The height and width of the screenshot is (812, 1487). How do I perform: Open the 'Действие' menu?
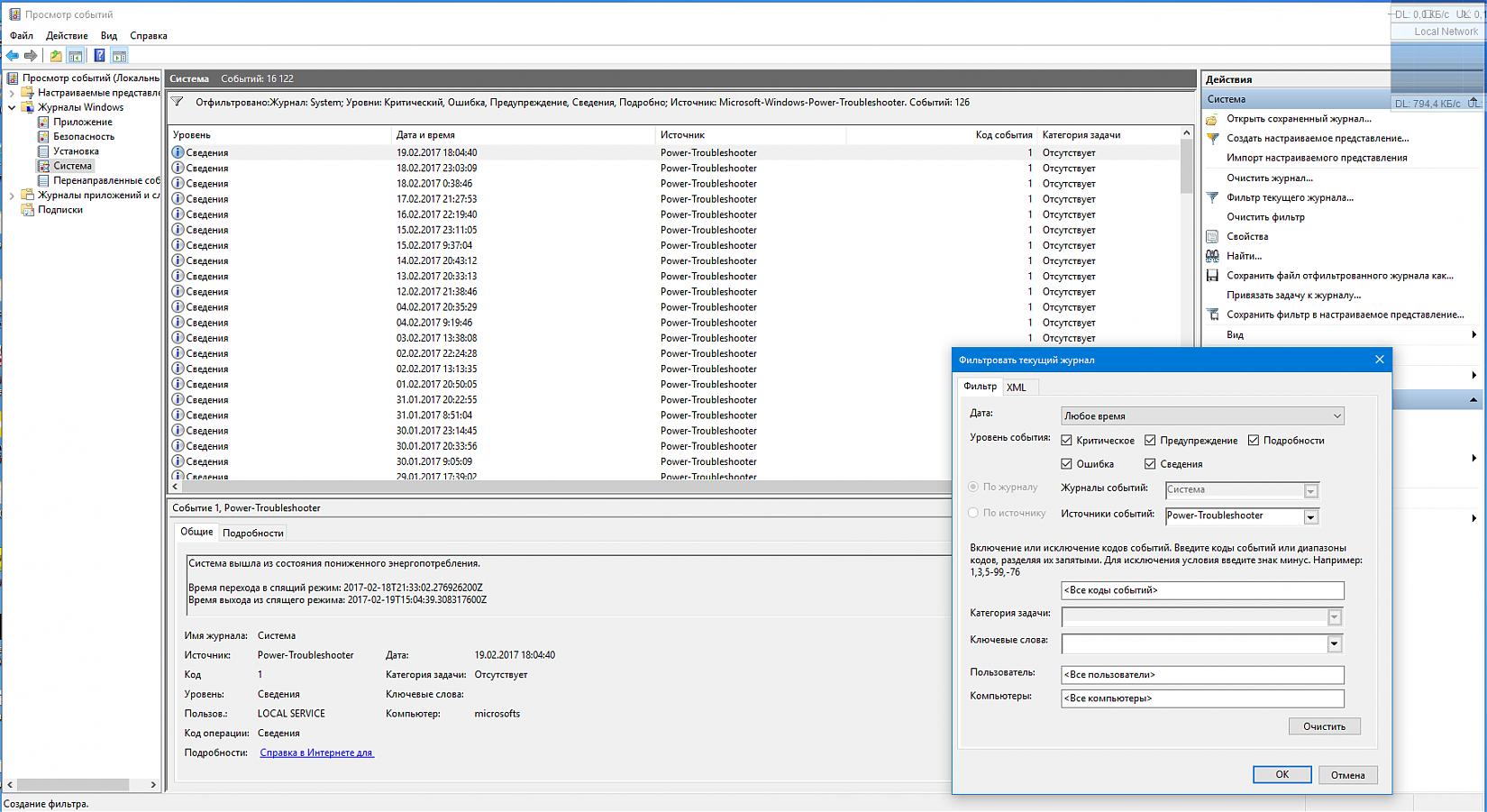[x=67, y=36]
